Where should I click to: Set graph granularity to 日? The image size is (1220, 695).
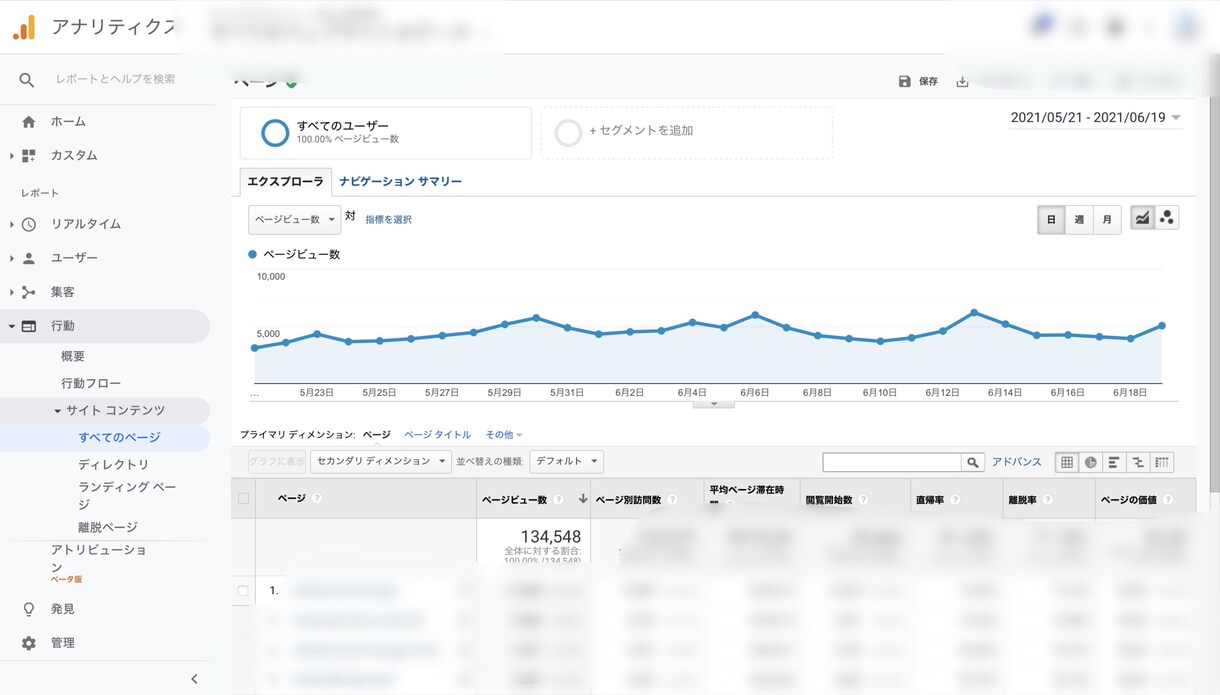(x=1051, y=219)
